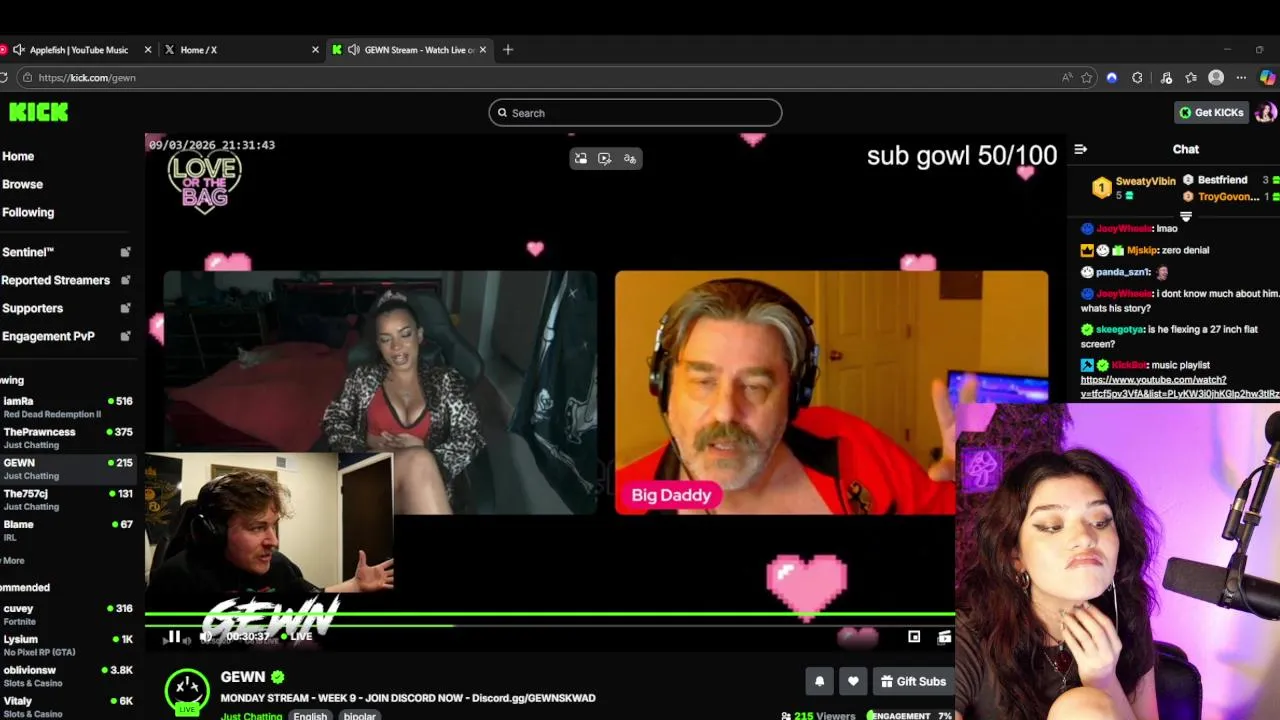Expand the More following channels list
1280x720 pixels.
(13, 561)
